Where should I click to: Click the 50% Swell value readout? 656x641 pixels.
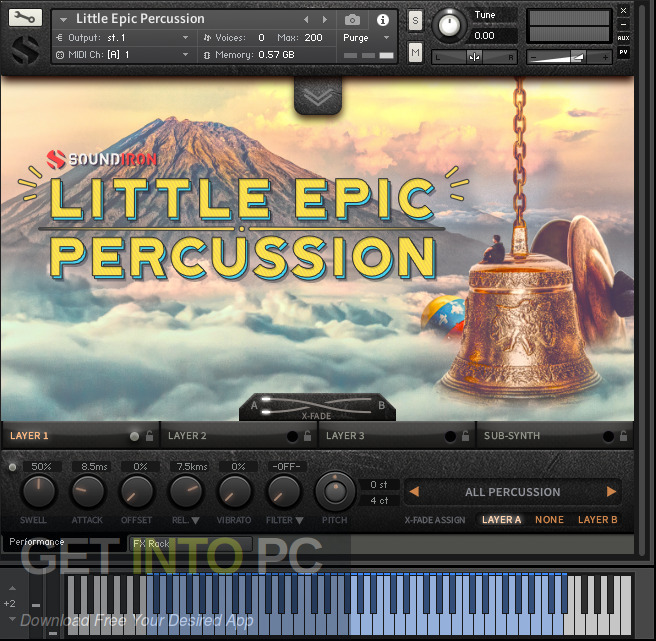coord(41,467)
